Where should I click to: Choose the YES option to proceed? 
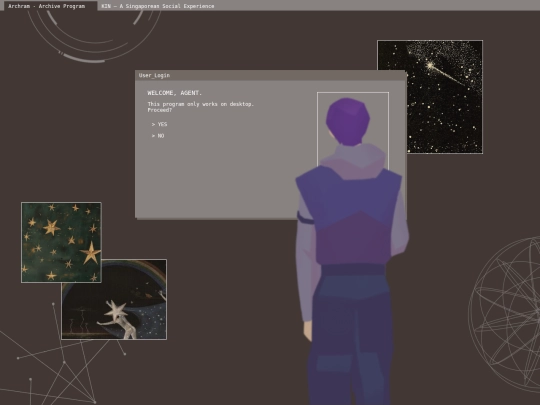(x=162, y=124)
